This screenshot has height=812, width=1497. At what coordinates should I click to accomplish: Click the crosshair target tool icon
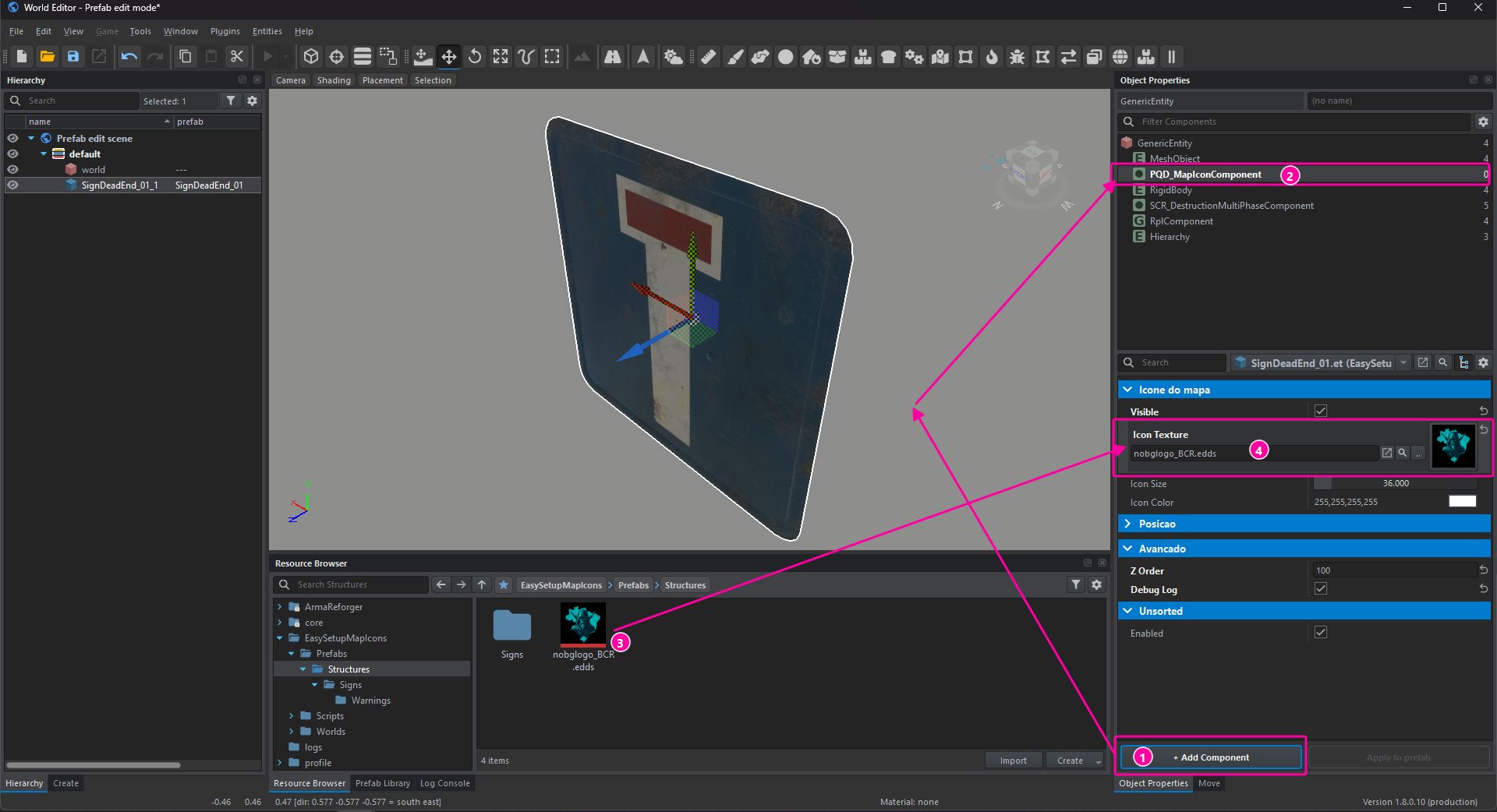click(x=336, y=56)
